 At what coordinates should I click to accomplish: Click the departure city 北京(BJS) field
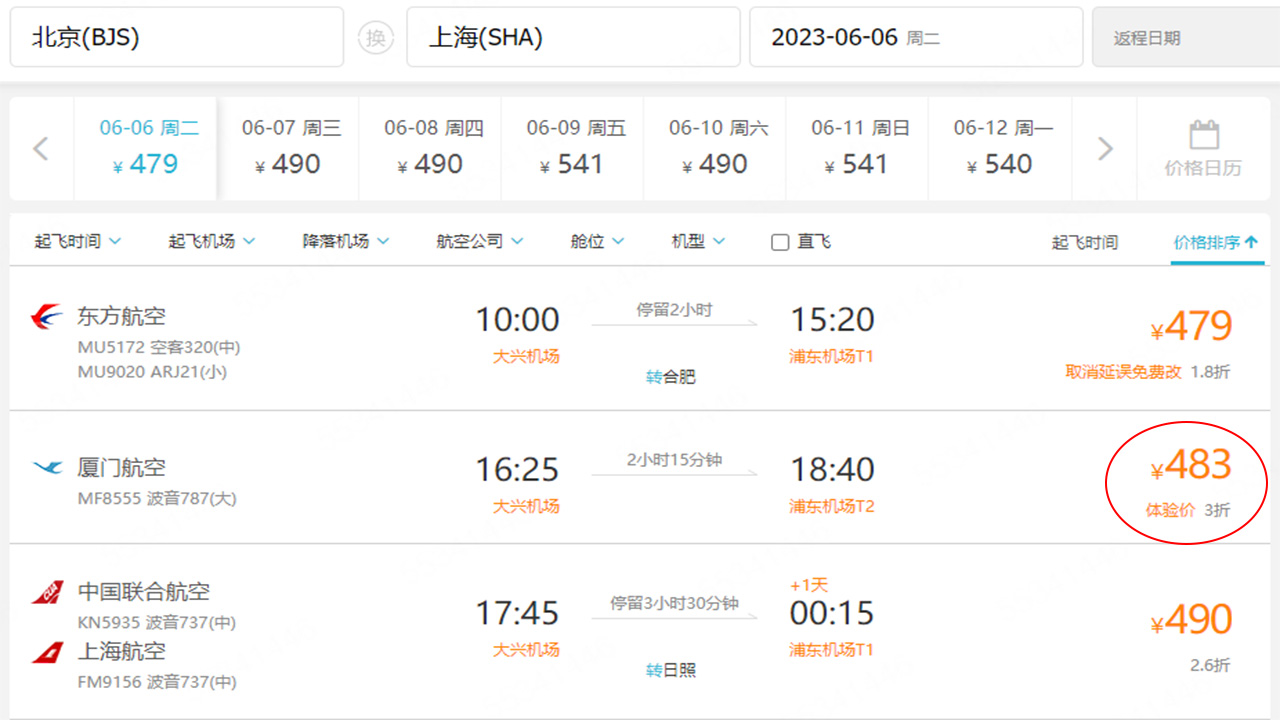coord(177,37)
